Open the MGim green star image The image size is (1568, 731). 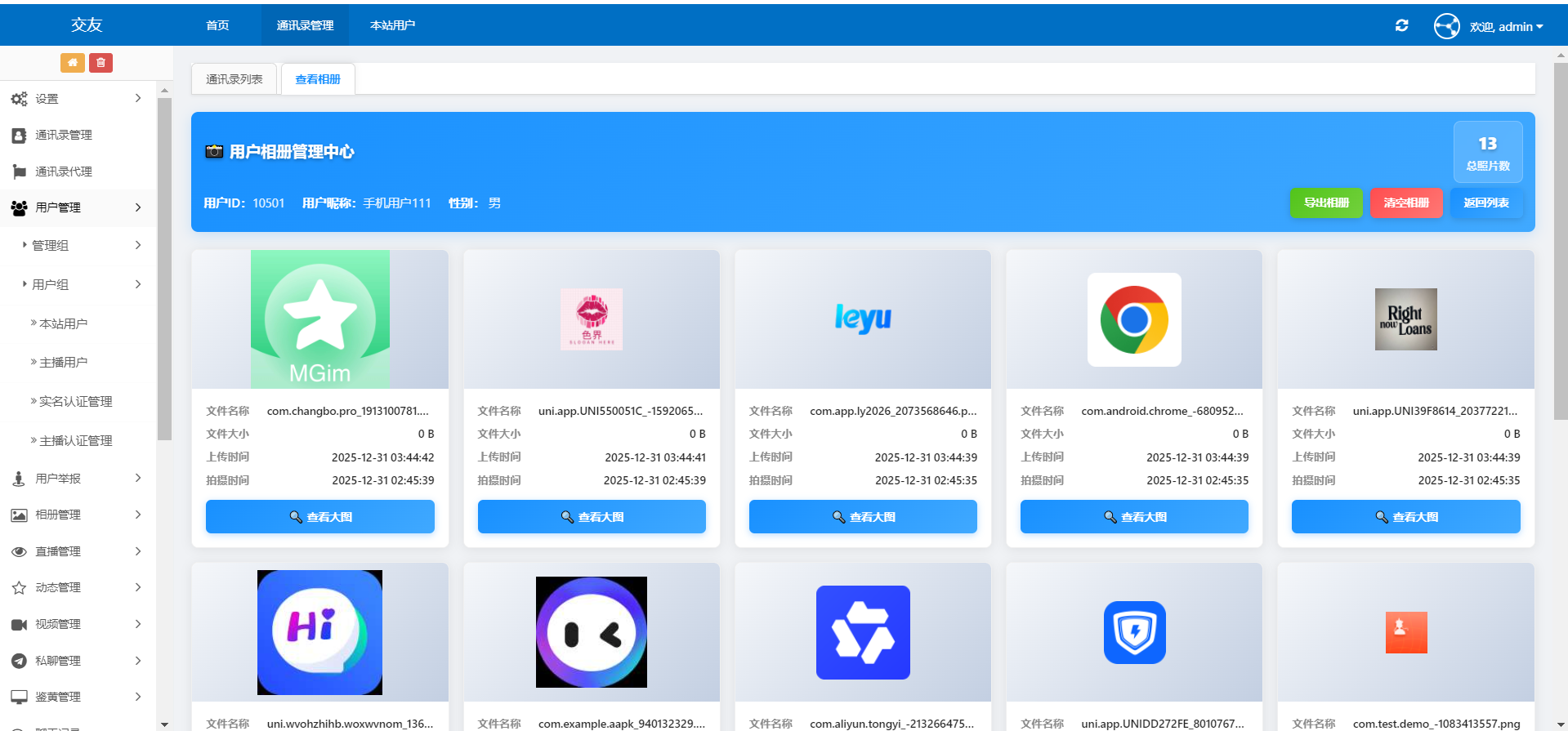point(319,319)
